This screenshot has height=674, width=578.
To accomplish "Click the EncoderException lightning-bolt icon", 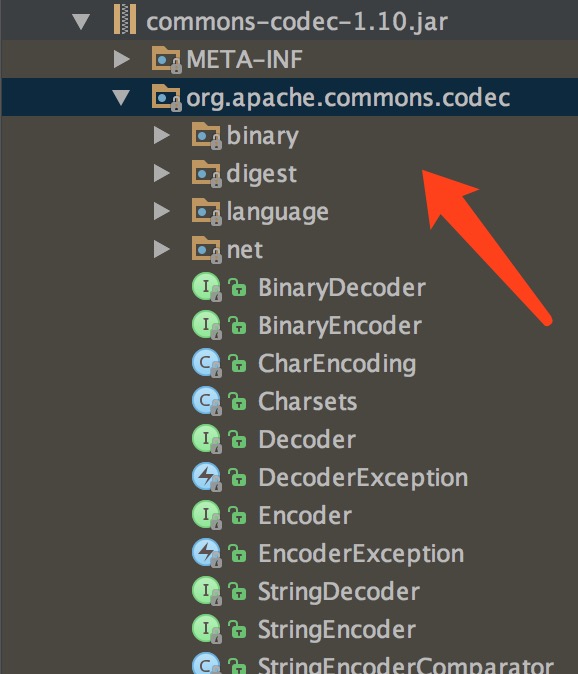I will click(x=207, y=553).
